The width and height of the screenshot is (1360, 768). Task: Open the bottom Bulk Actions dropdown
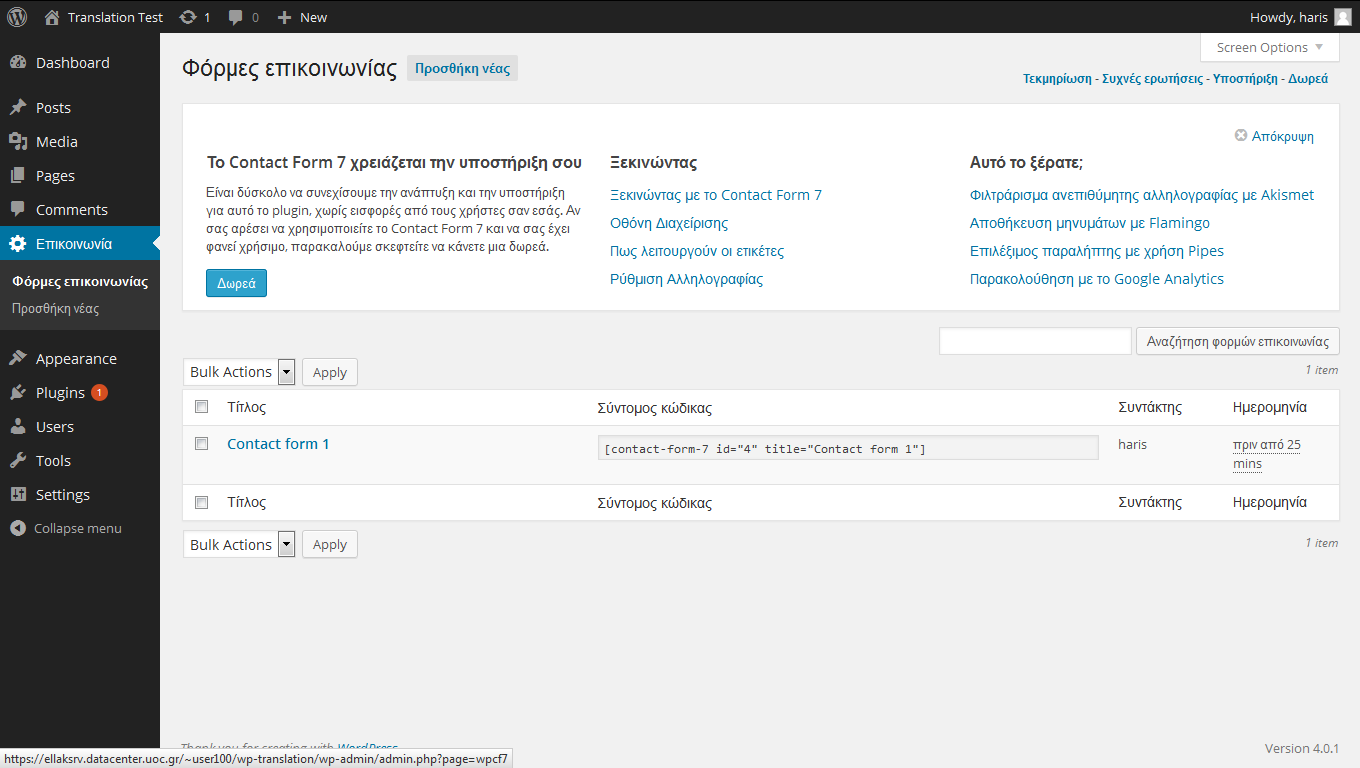pos(239,545)
